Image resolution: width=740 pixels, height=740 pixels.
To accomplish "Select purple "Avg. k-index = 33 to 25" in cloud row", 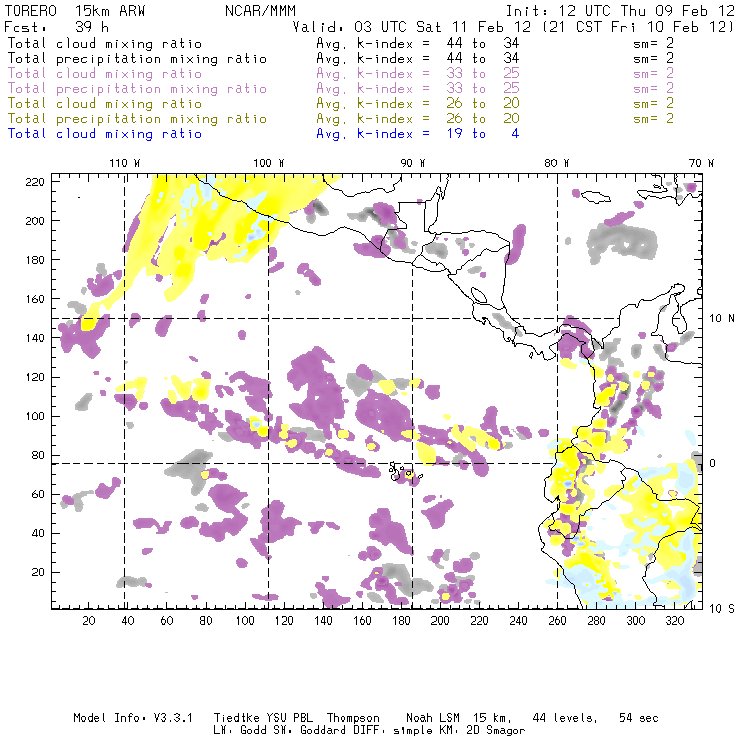I will (418, 74).
